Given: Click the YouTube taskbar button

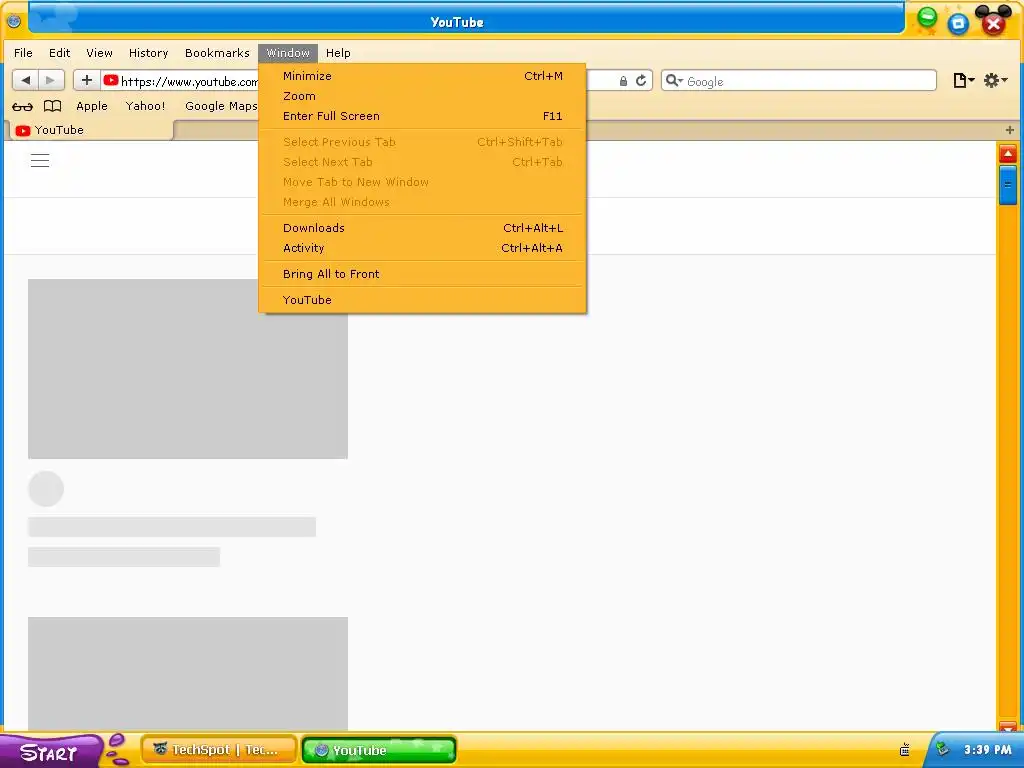Looking at the screenshot, I should point(379,750).
